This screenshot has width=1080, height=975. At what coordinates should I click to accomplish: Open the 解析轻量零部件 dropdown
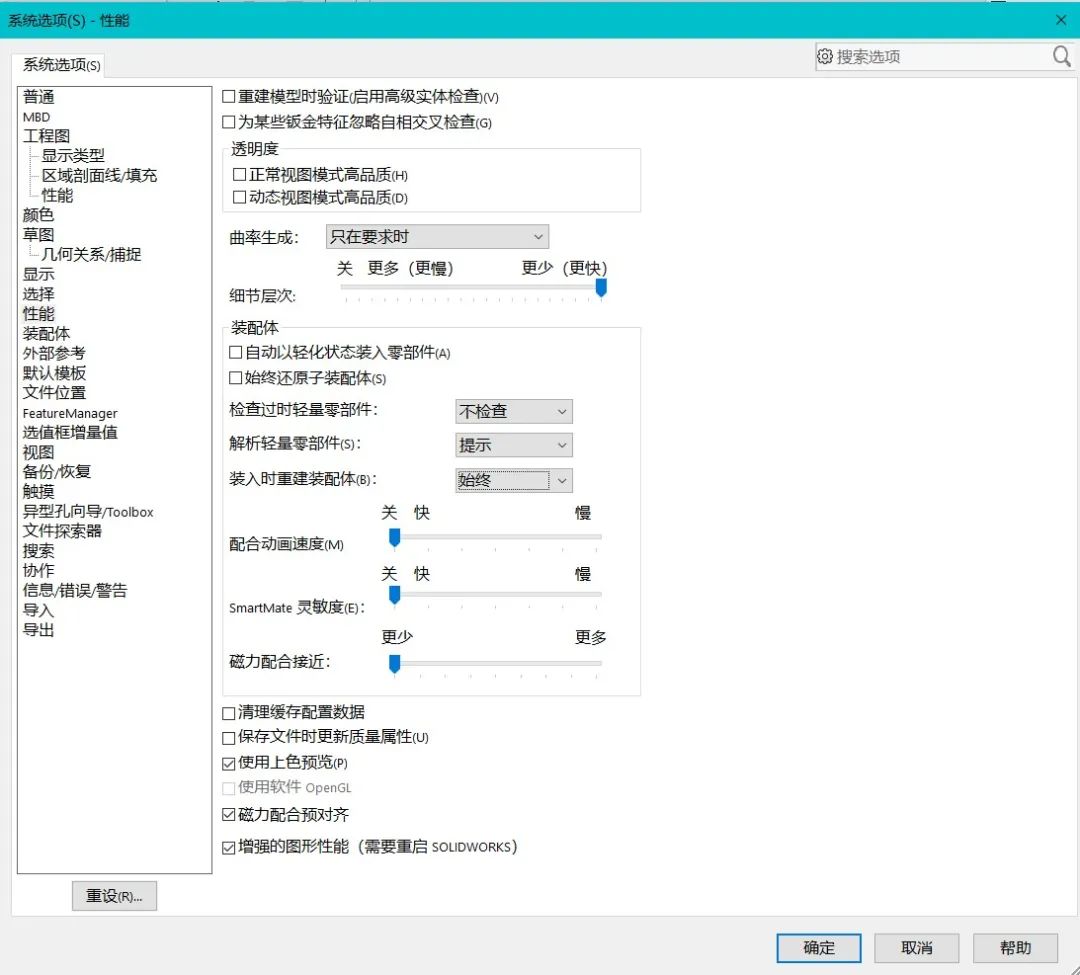tap(514, 445)
